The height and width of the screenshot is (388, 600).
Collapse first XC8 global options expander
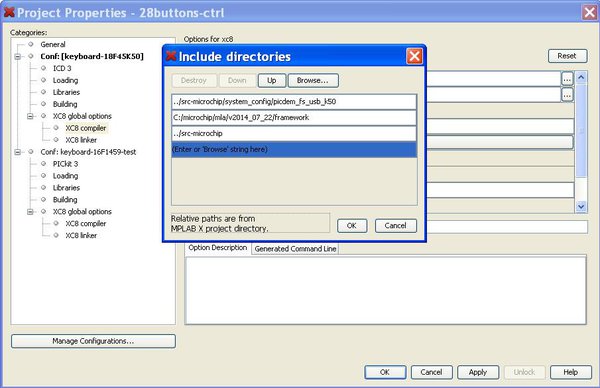(x=30, y=116)
